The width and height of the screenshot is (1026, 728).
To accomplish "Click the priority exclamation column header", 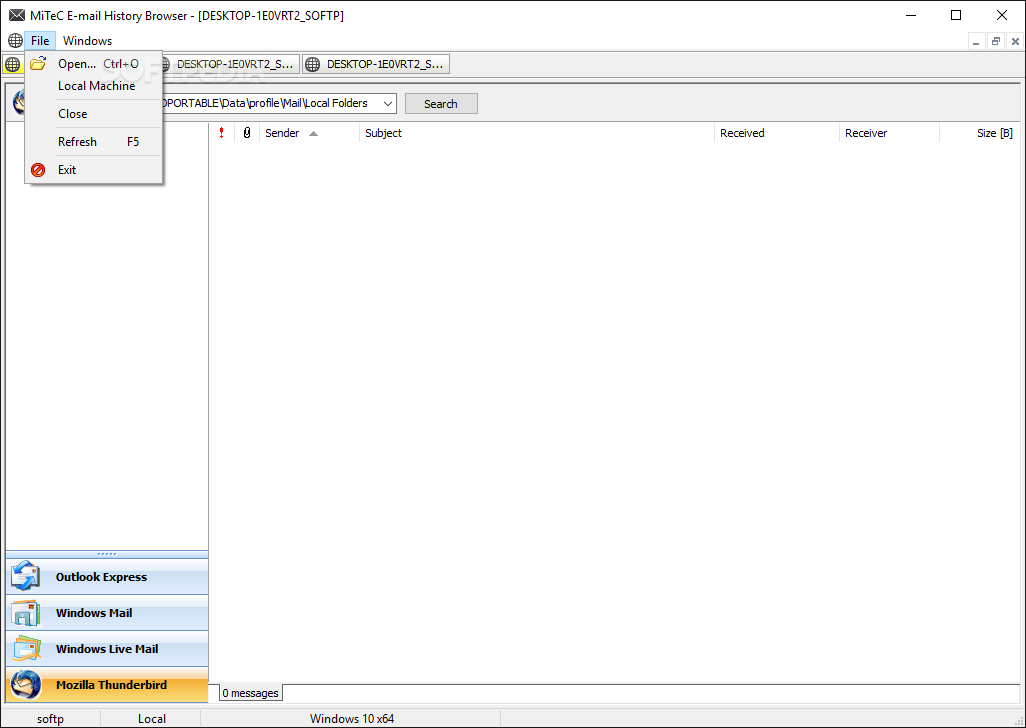I will click(x=222, y=133).
